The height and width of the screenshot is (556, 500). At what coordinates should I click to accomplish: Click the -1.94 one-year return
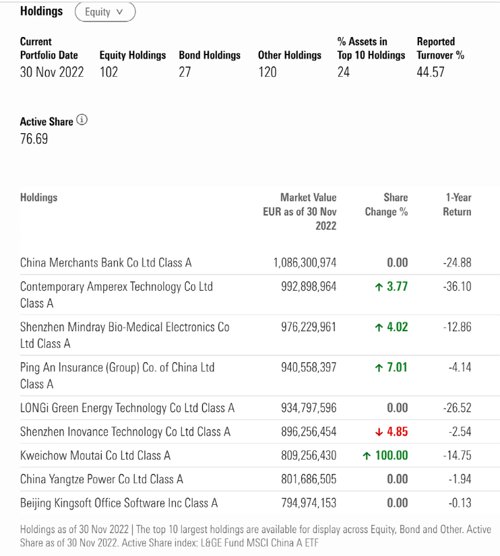(460, 479)
